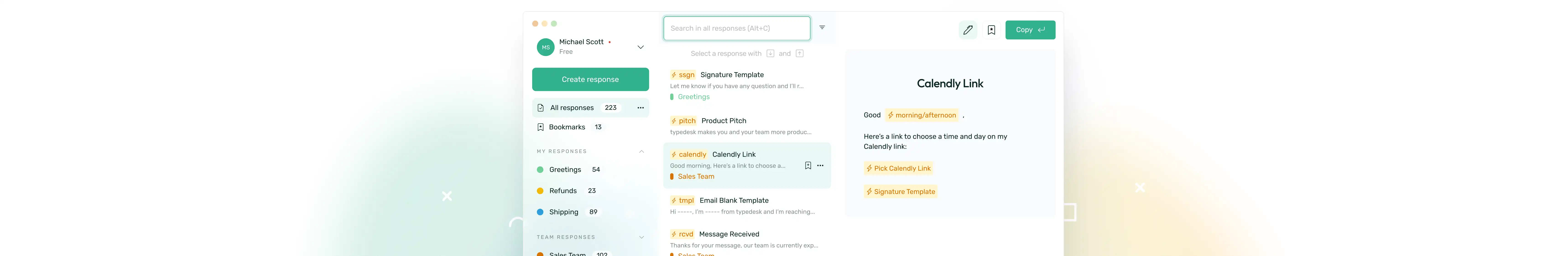Open the All responses three-dot menu
The width and height of the screenshot is (1568, 256).
pyautogui.click(x=640, y=108)
